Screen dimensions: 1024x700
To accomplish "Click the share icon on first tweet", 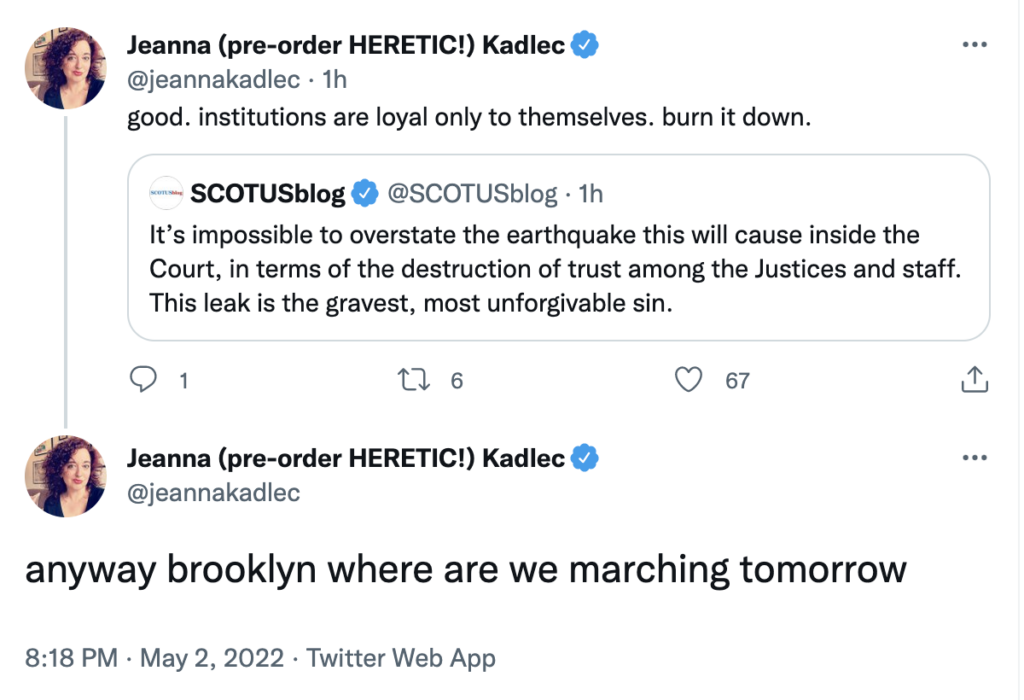I will [974, 380].
